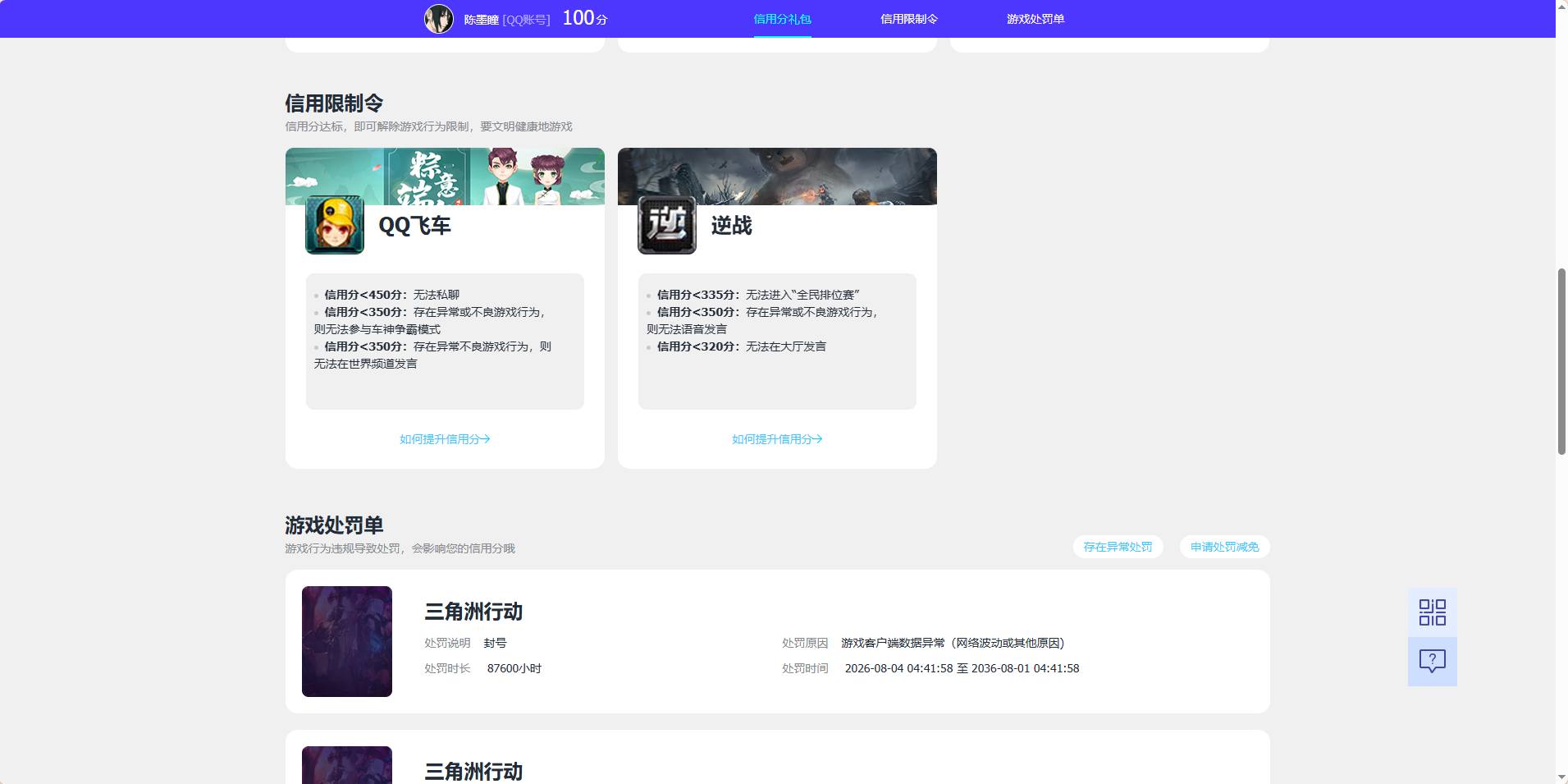Click the 100分 credit score
This screenshot has width=1568, height=784.
[585, 18]
